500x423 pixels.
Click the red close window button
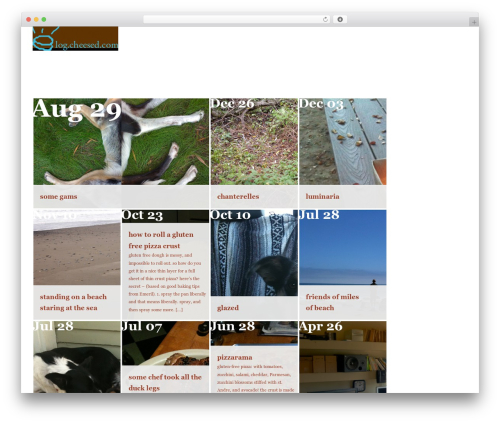tap(29, 19)
